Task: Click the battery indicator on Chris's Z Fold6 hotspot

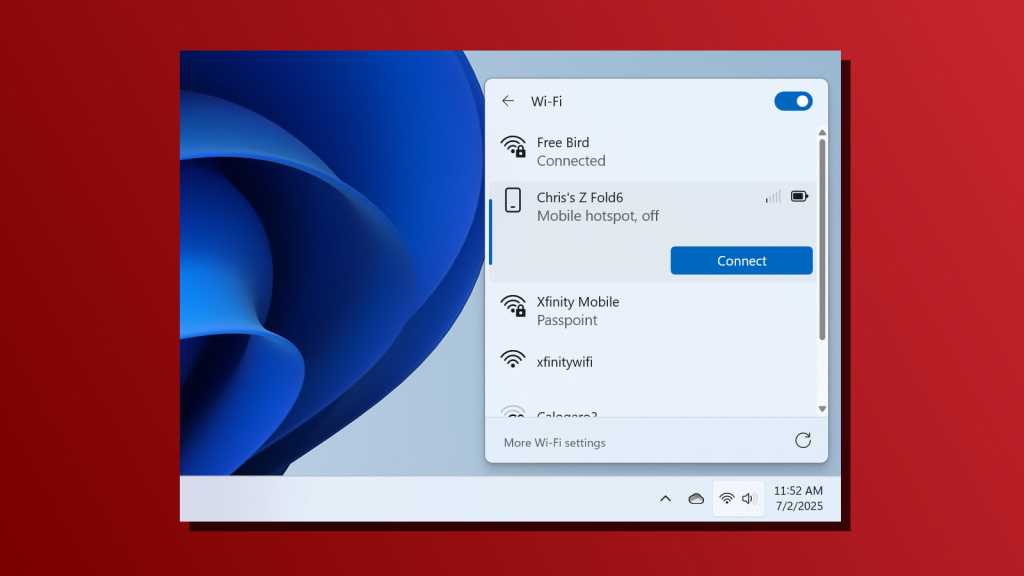Action: point(798,196)
